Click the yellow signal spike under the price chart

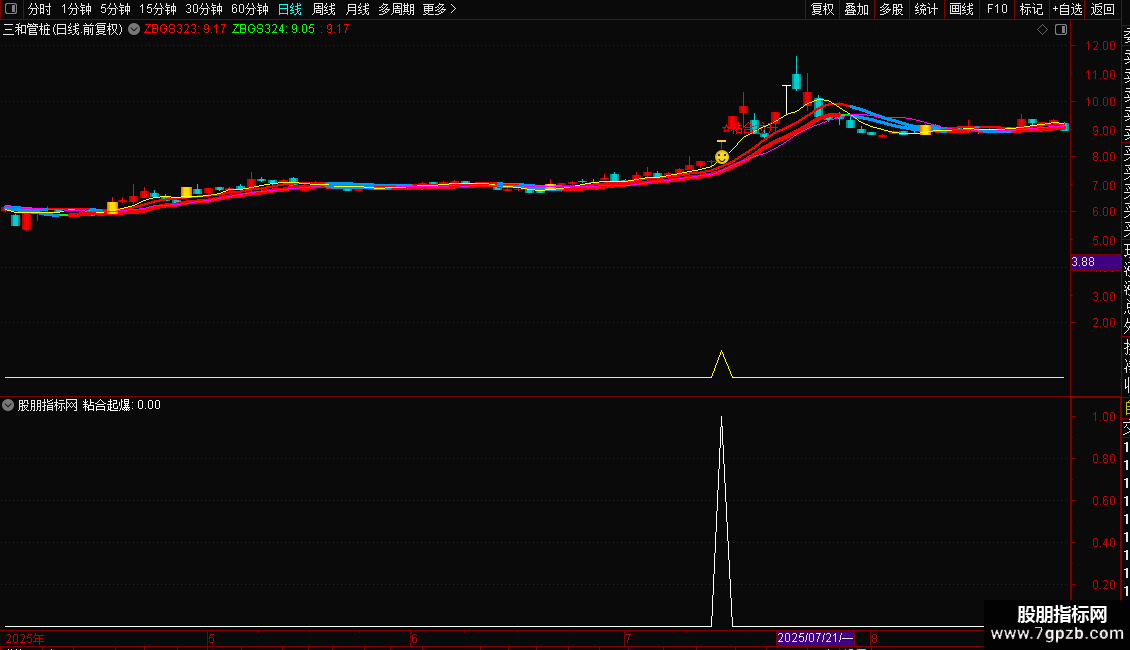(721, 363)
